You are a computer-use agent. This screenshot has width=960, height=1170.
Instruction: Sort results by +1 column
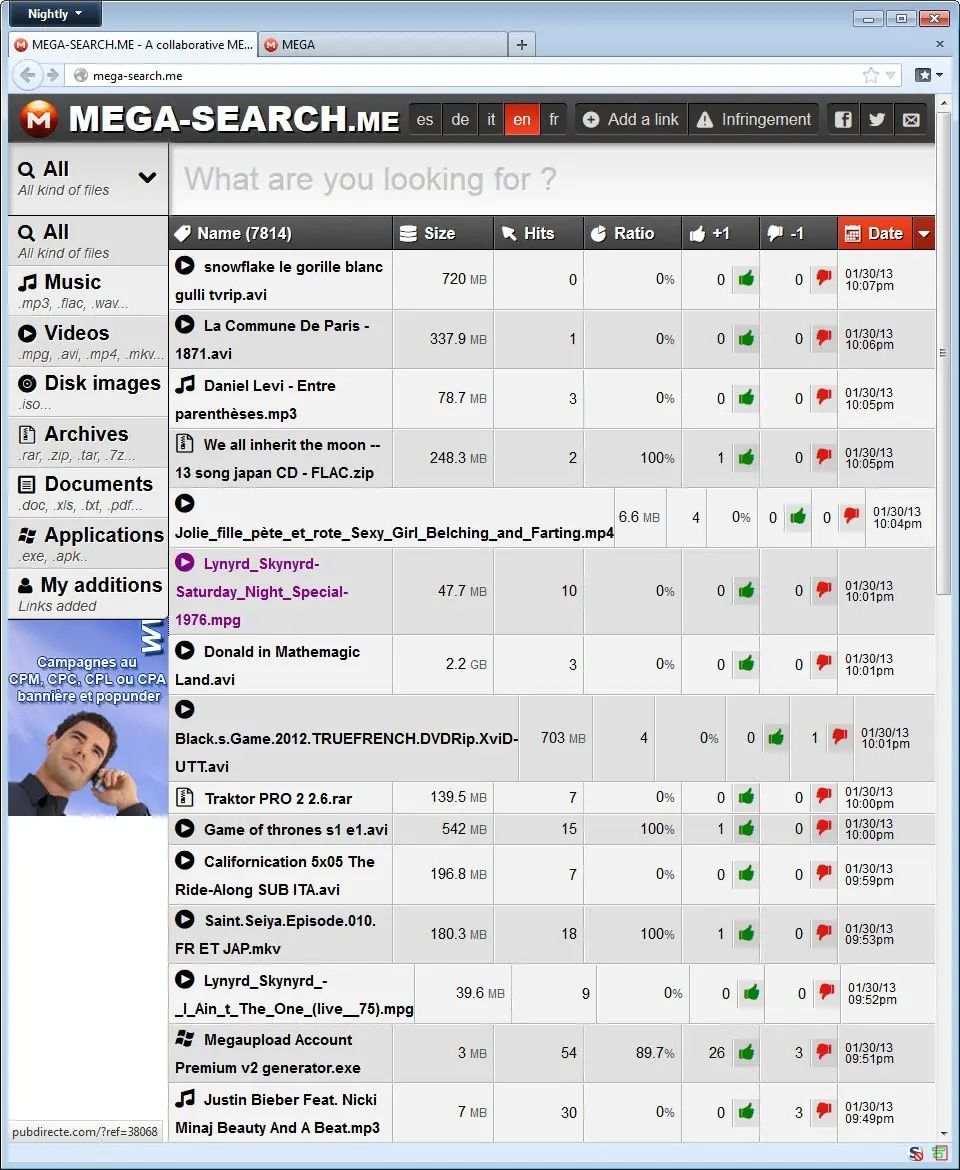coord(721,234)
